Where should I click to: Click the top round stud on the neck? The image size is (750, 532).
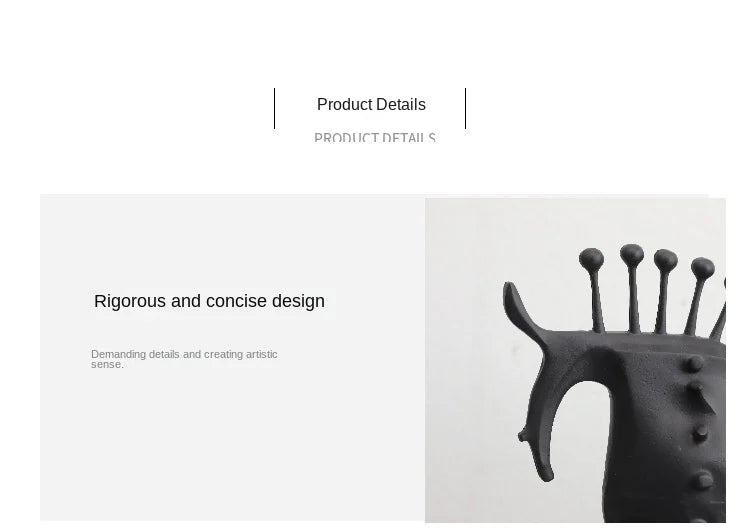[695, 364]
